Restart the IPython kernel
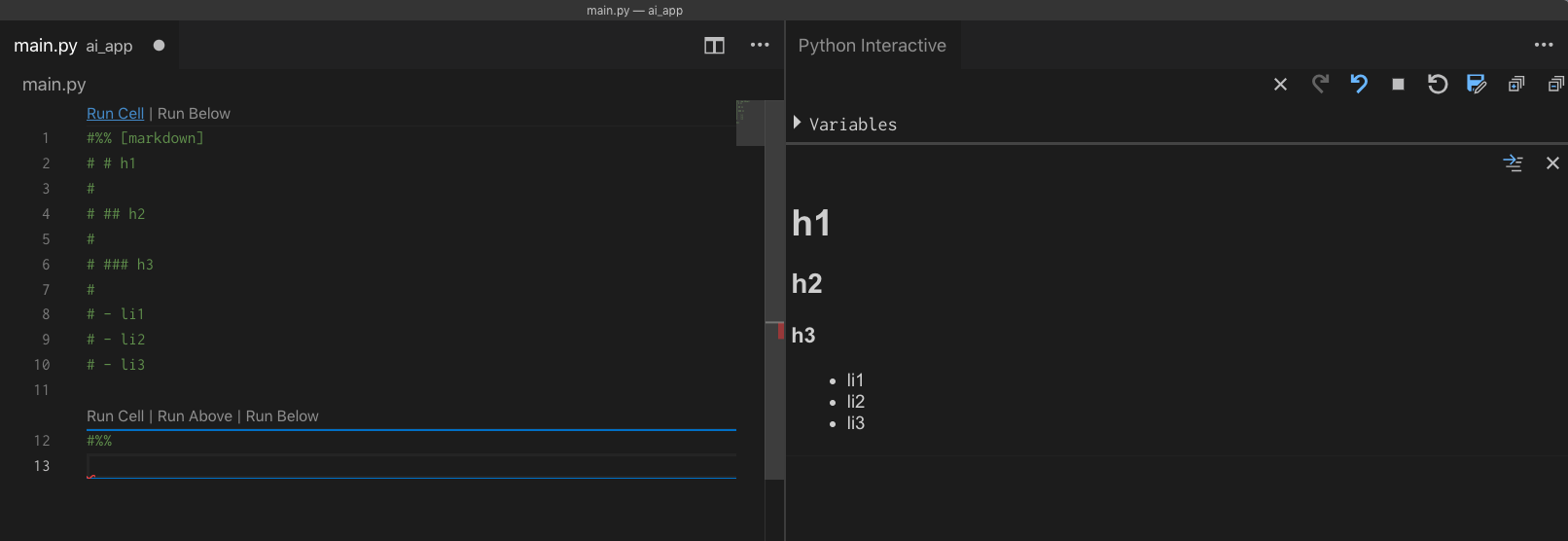The height and width of the screenshot is (541, 1568). pos(1438,85)
